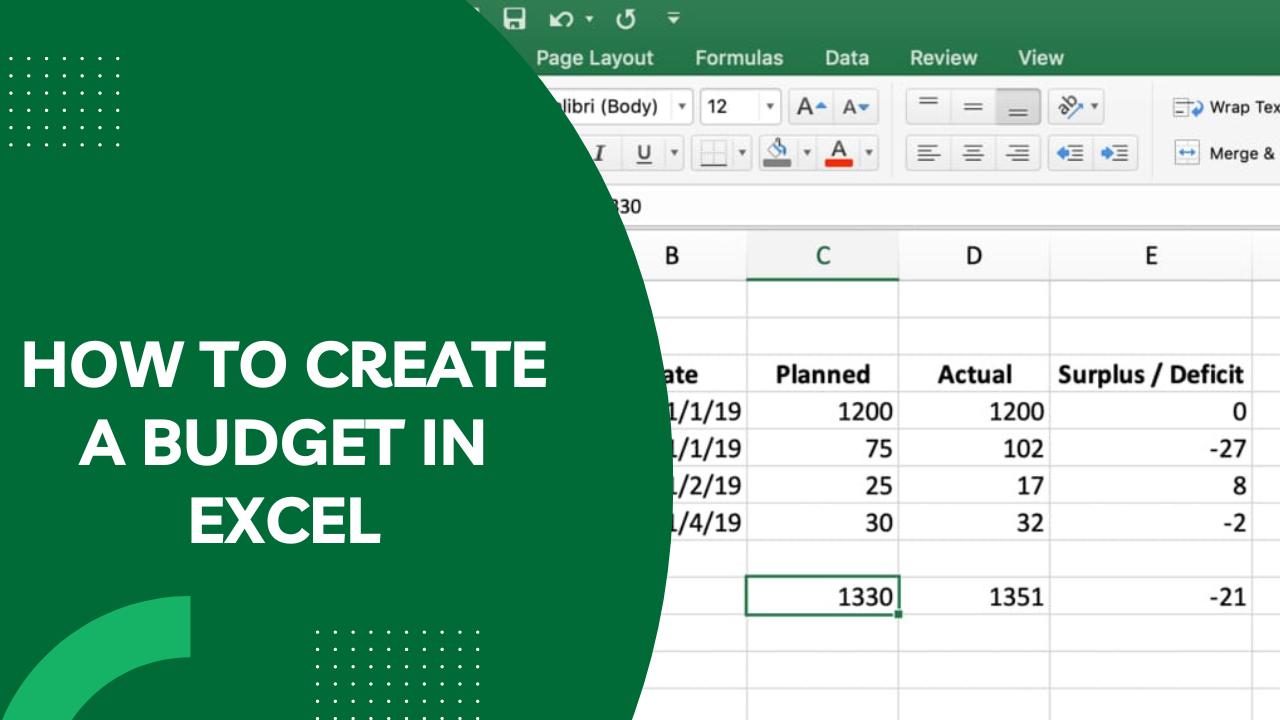The image size is (1280, 720).
Task: Select the column E header
Action: (x=1151, y=256)
